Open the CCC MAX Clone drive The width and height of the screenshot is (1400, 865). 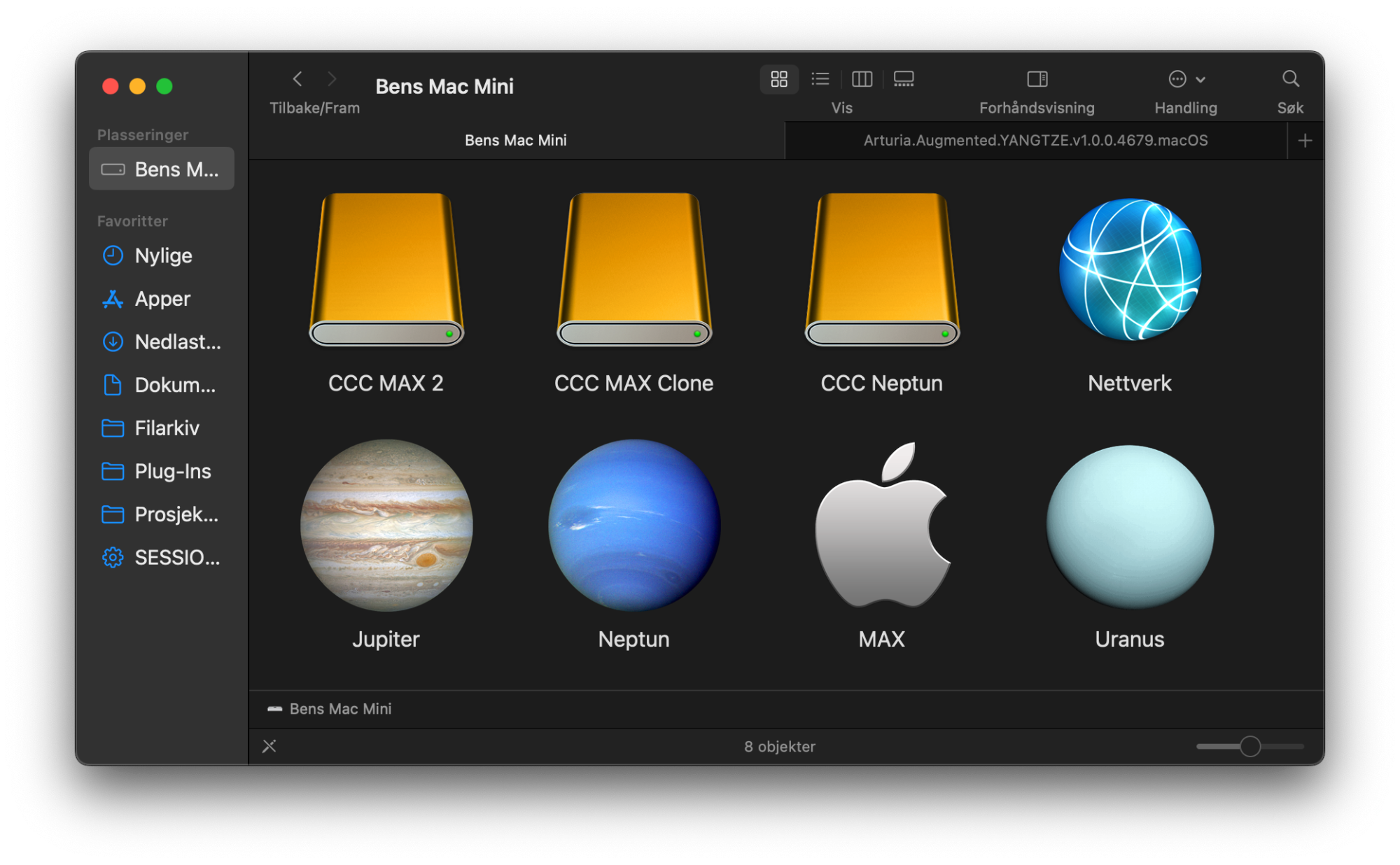point(634,269)
